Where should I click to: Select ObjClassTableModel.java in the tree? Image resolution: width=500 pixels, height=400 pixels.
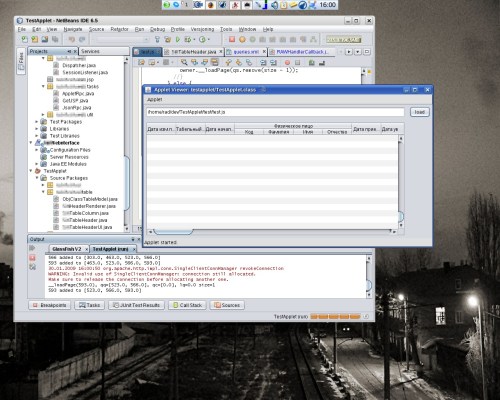click(x=90, y=199)
